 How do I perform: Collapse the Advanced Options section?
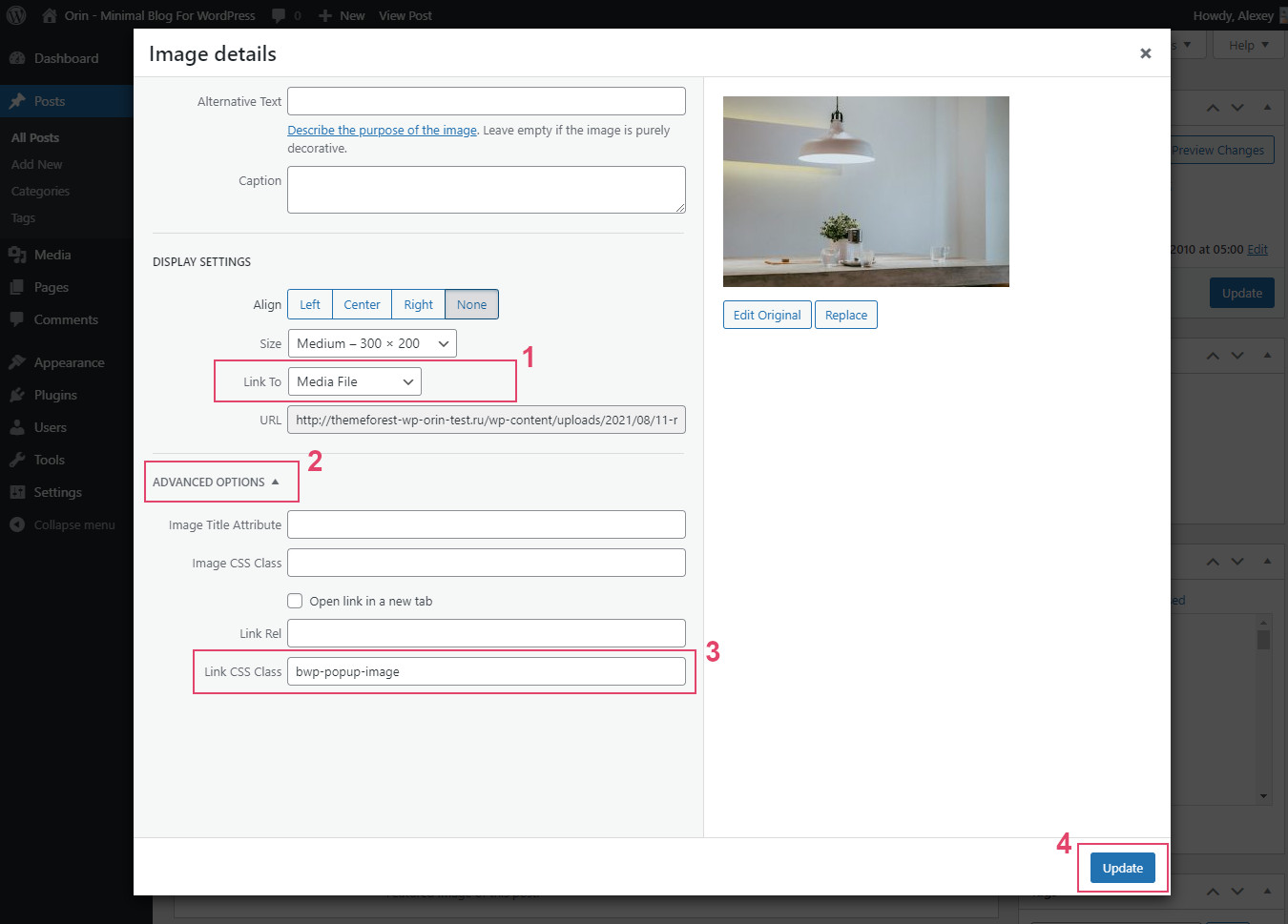pyautogui.click(x=216, y=482)
